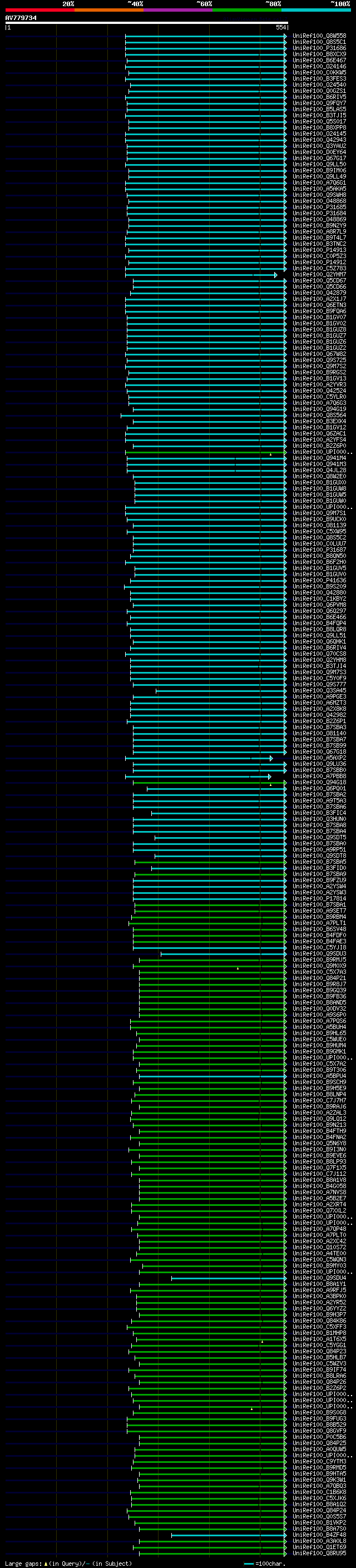
Task: Click the cyan ~100% identity legend segment
Action: pyautogui.click(x=316, y=10)
